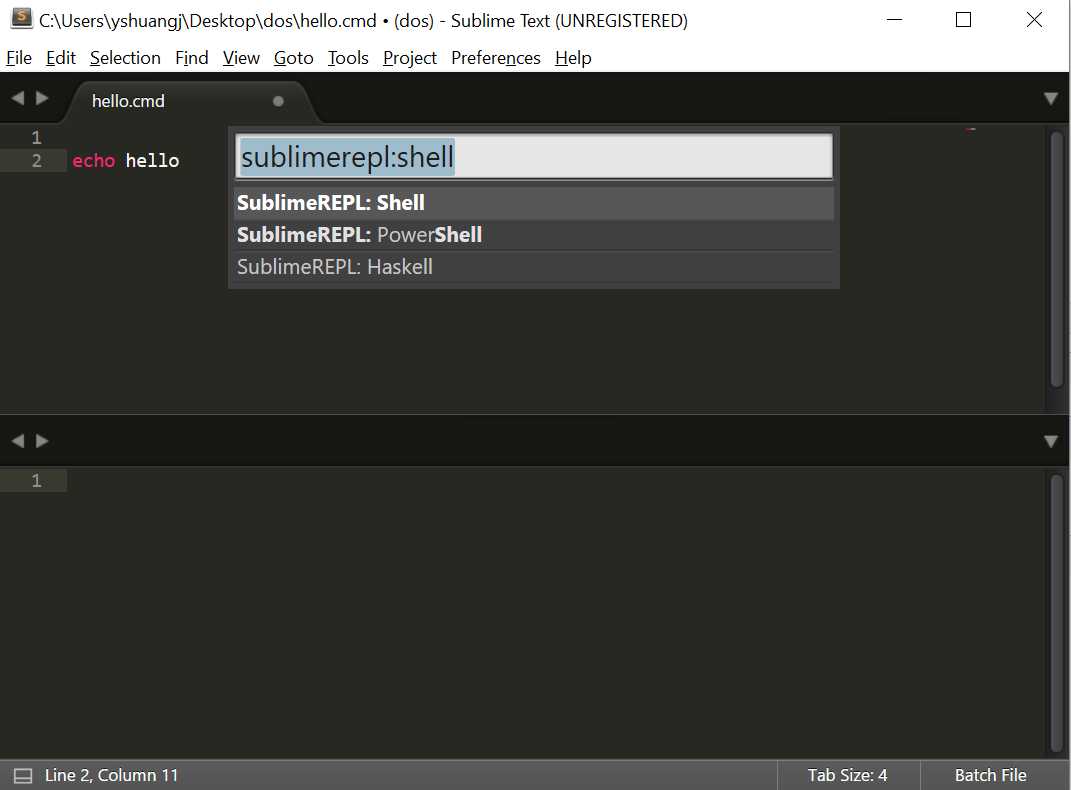The width and height of the screenshot is (1071, 790).
Task: Click line number 1 in upper gutter
Action: (x=37, y=138)
